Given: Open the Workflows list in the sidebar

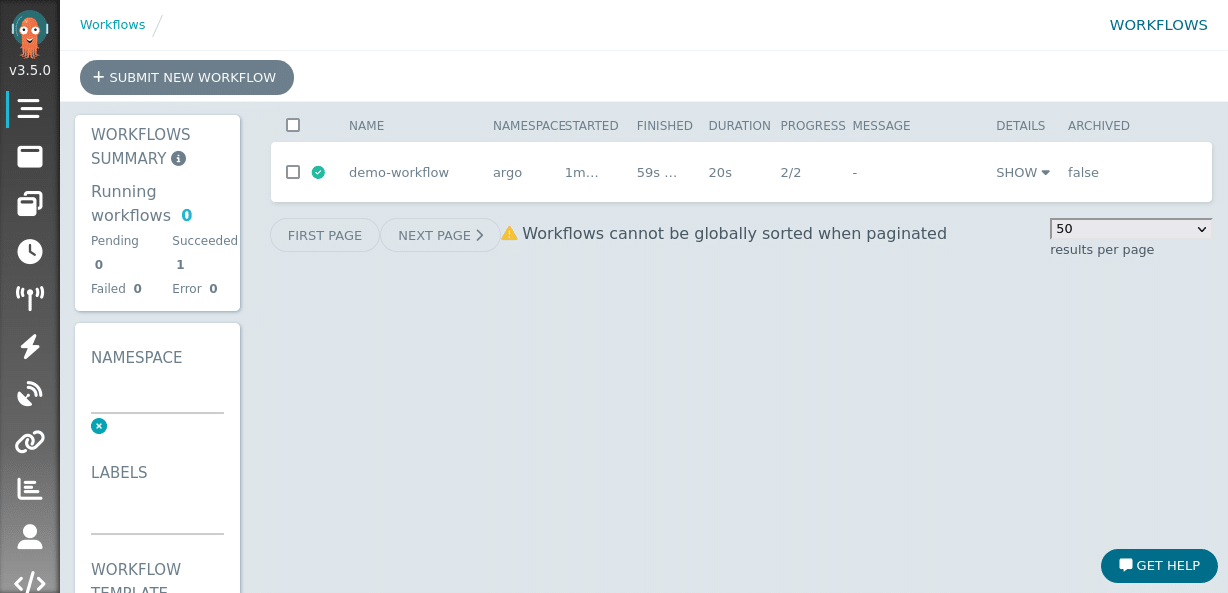Looking at the screenshot, I should [x=30, y=108].
